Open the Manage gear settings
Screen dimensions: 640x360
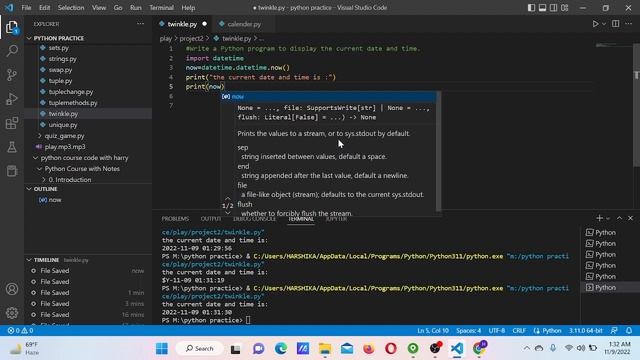coord(12,313)
